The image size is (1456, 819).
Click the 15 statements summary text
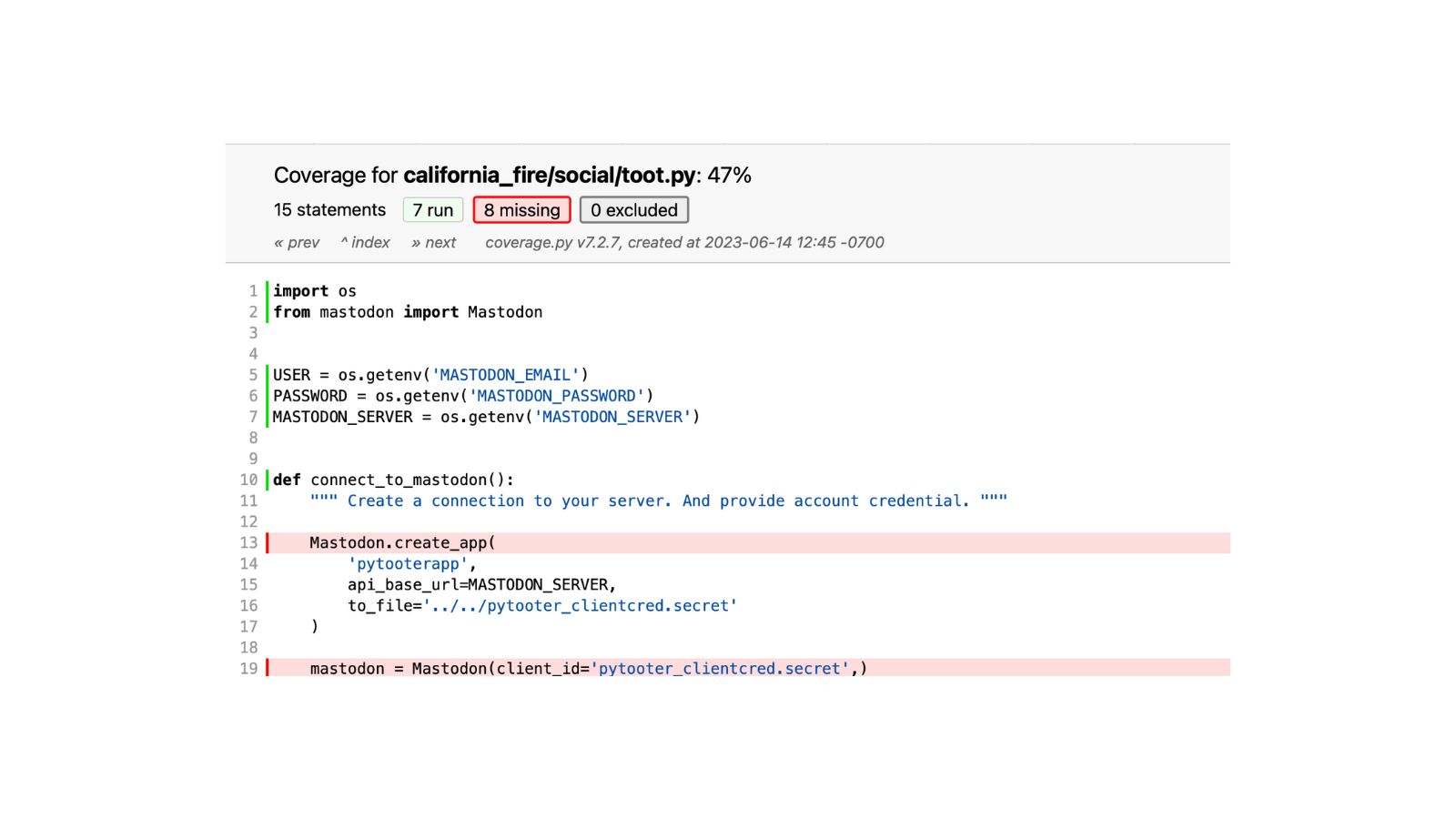point(329,209)
